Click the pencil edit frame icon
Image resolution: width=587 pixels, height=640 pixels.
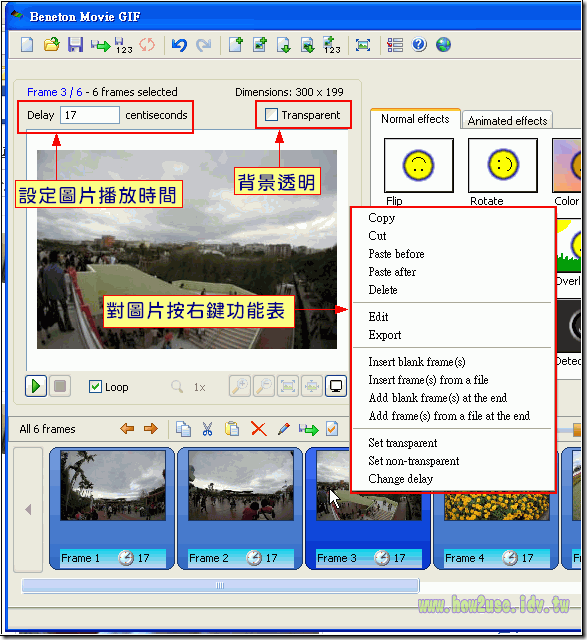point(283,429)
